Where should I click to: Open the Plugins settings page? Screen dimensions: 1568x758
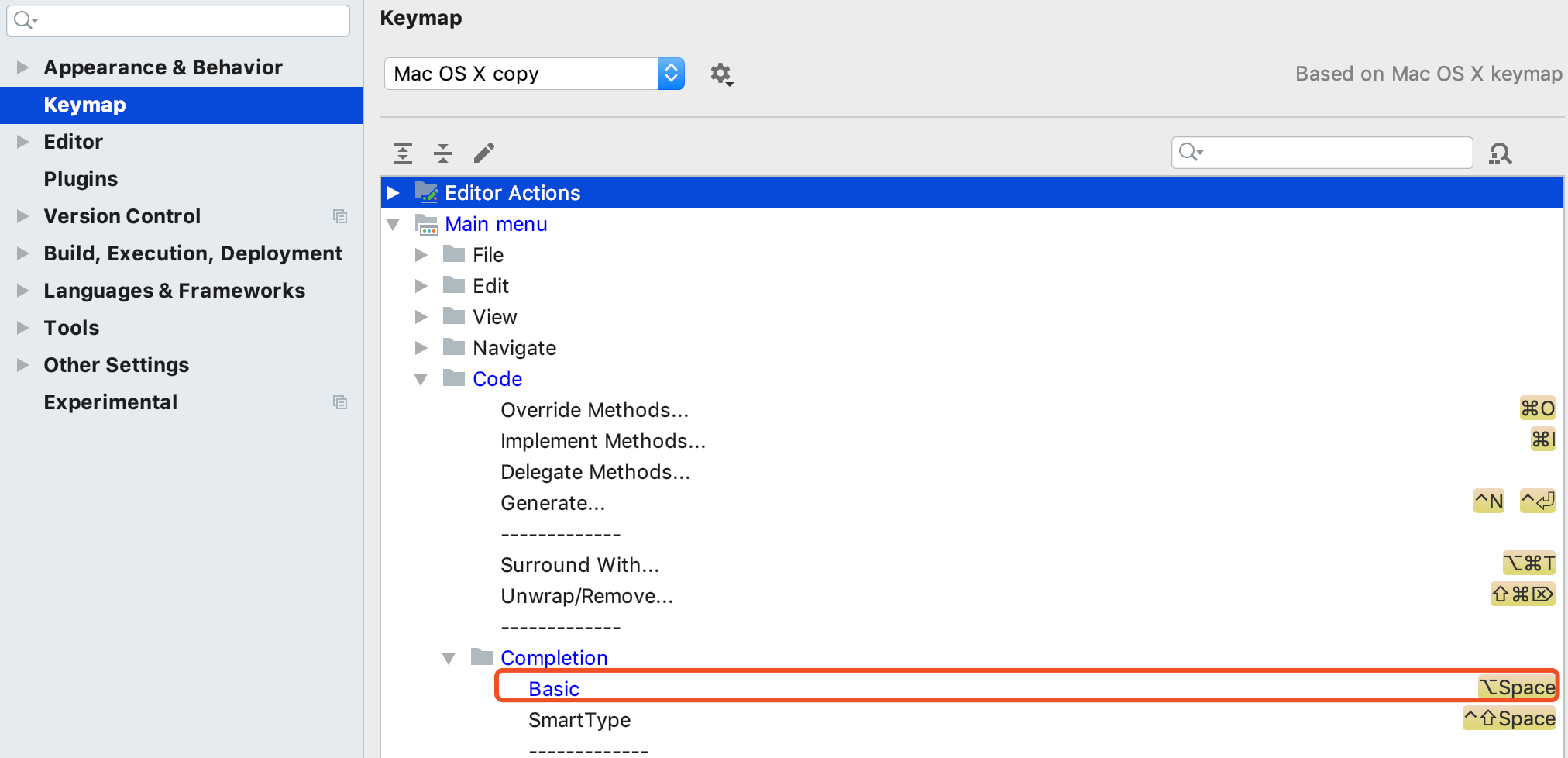[81, 179]
